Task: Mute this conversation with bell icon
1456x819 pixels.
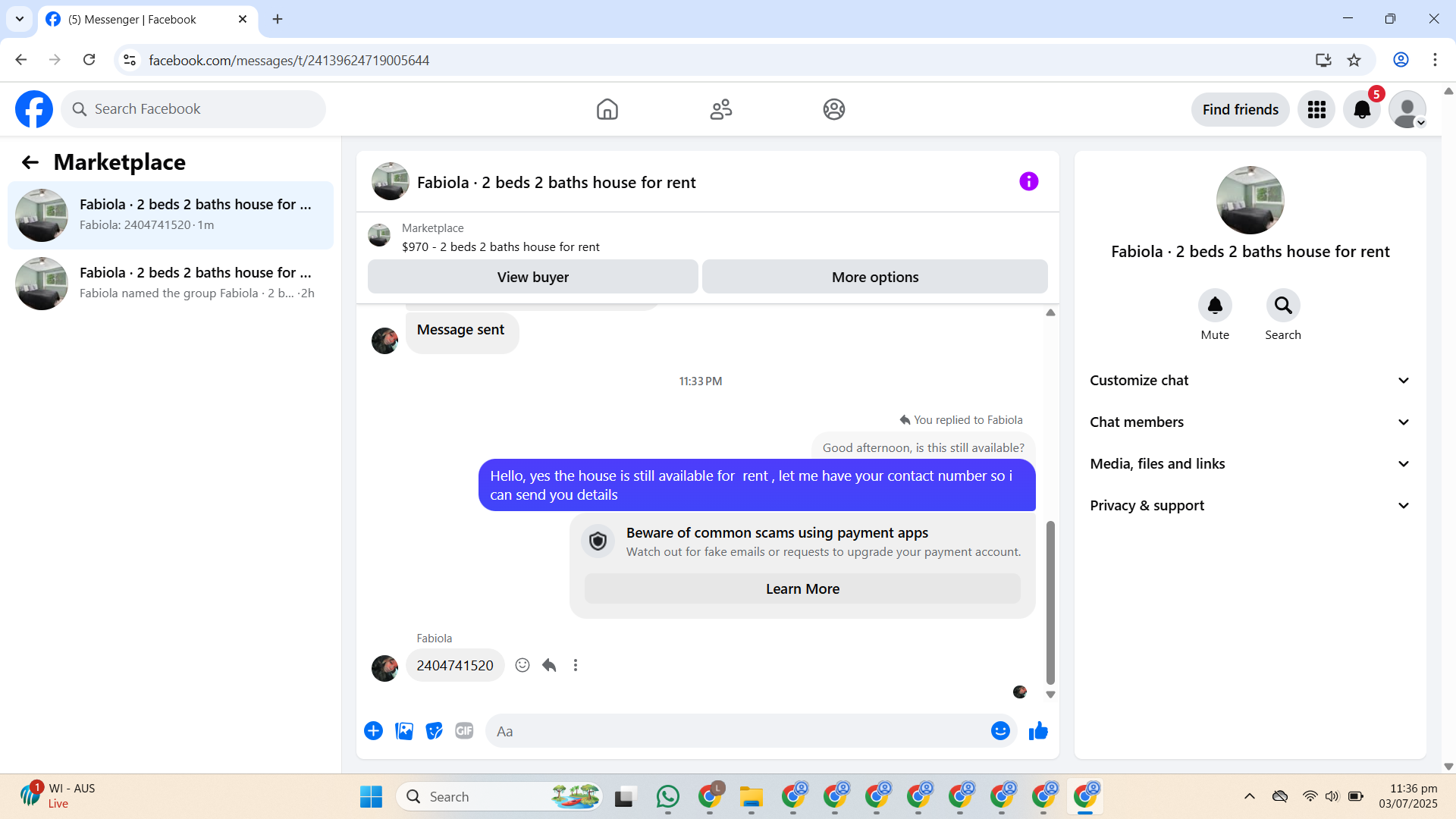Action: [1214, 306]
